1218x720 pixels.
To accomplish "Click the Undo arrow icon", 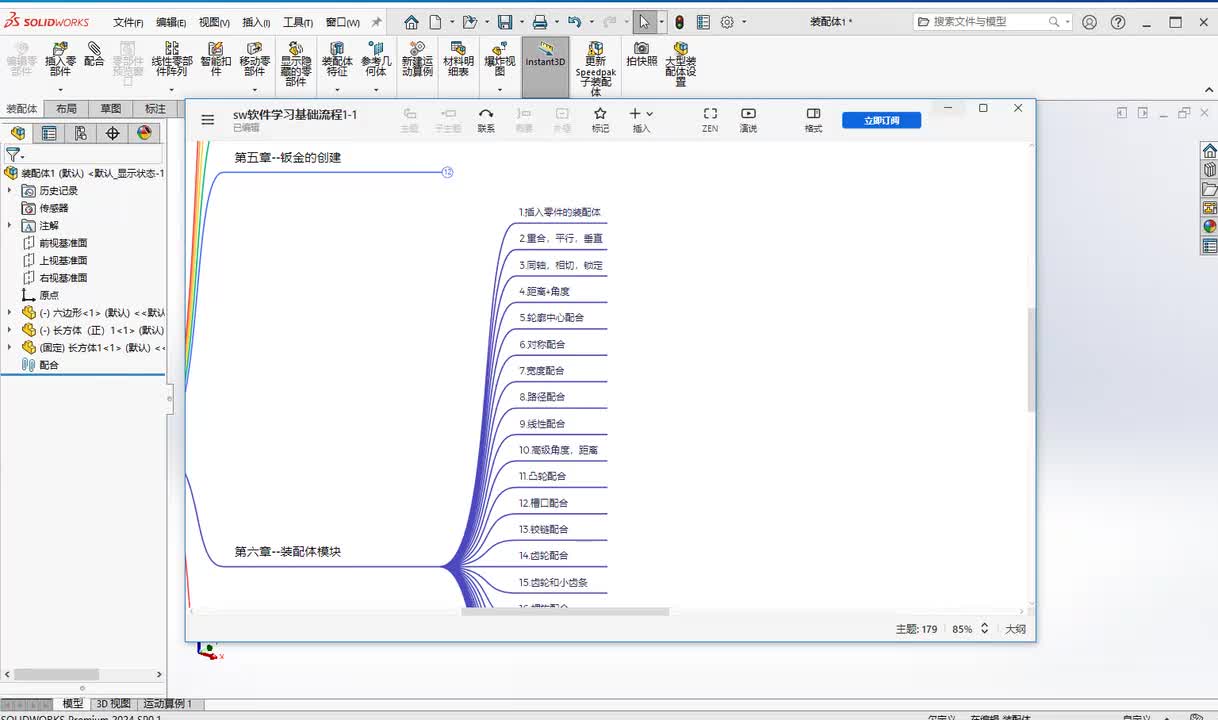I will [x=574, y=22].
